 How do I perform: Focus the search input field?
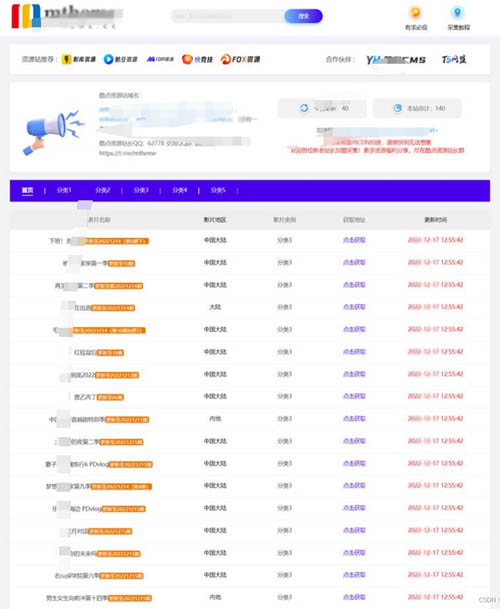(228, 16)
